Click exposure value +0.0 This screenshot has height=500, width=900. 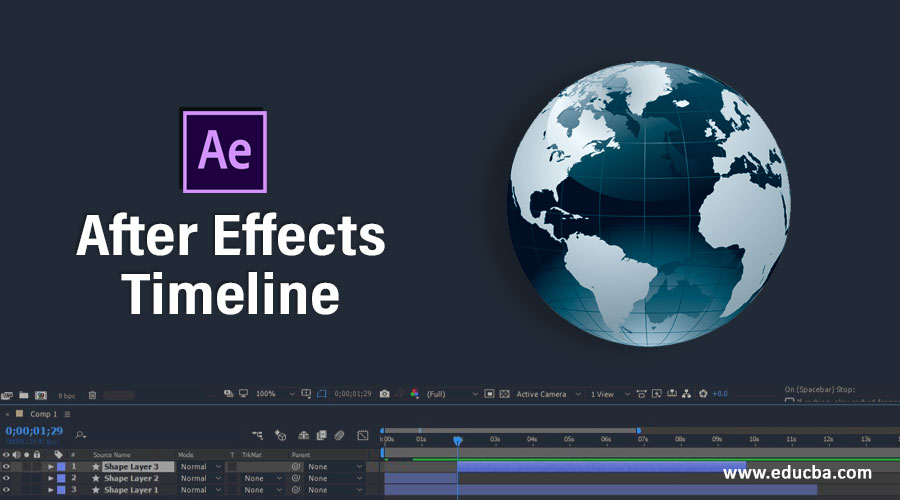[x=720, y=394]
